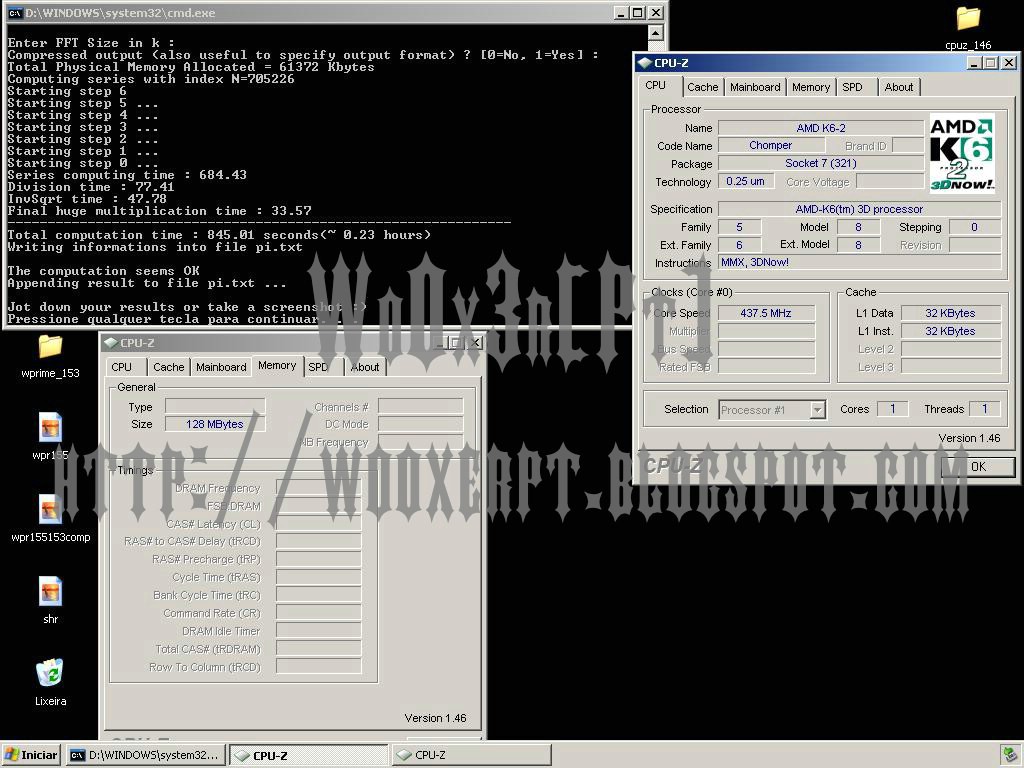Select the Cache tab in the Memory CPU-Z window
1024x768 pixels.
pos(168,367)
